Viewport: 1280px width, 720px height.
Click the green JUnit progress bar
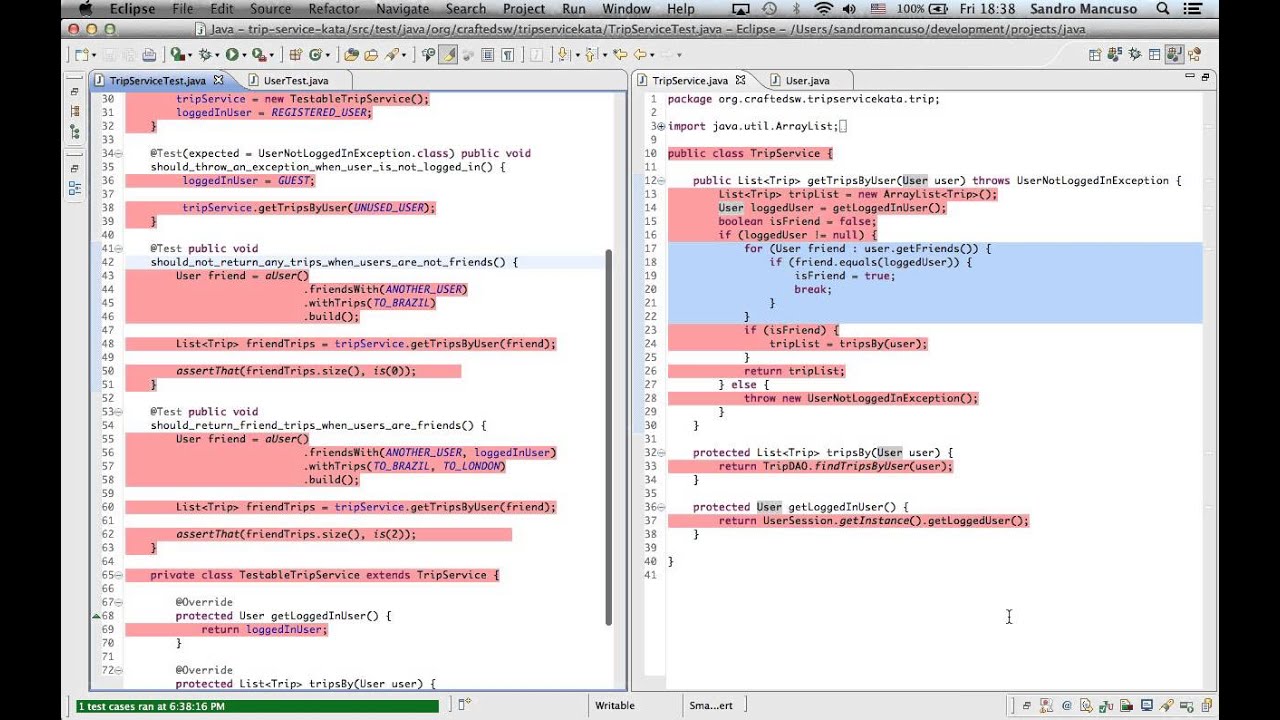[x=258, y=706]
